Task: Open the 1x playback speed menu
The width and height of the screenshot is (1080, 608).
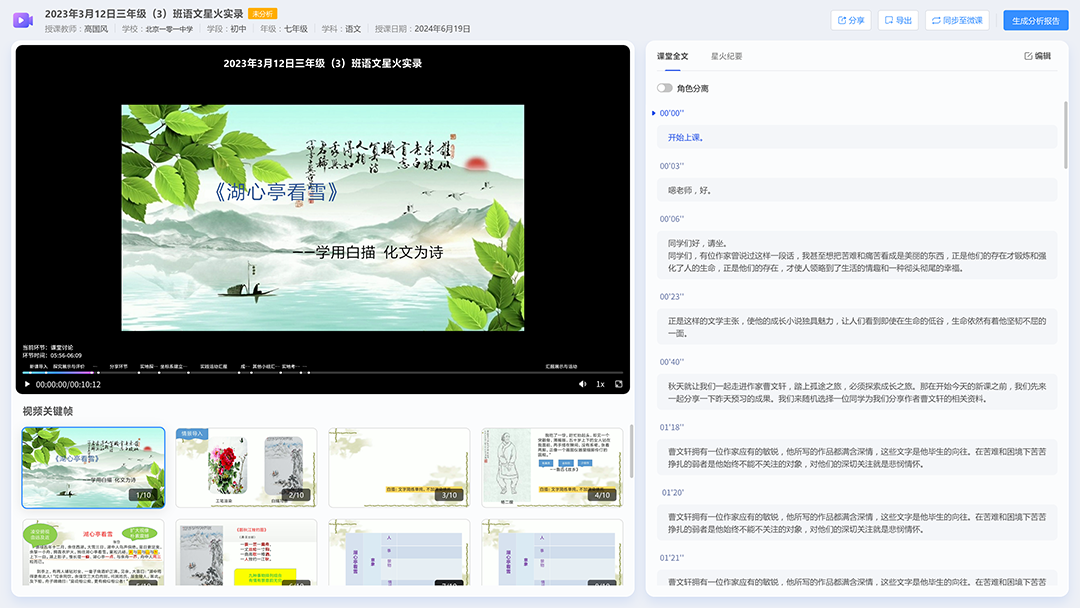Action: (600, 384)
